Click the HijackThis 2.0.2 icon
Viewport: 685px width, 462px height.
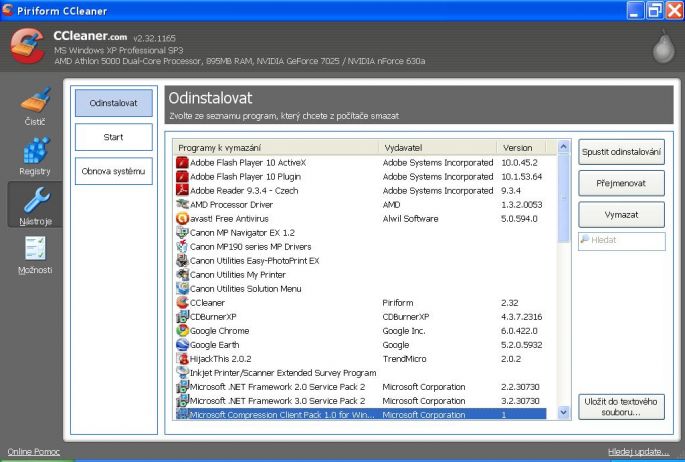(182, 359)
